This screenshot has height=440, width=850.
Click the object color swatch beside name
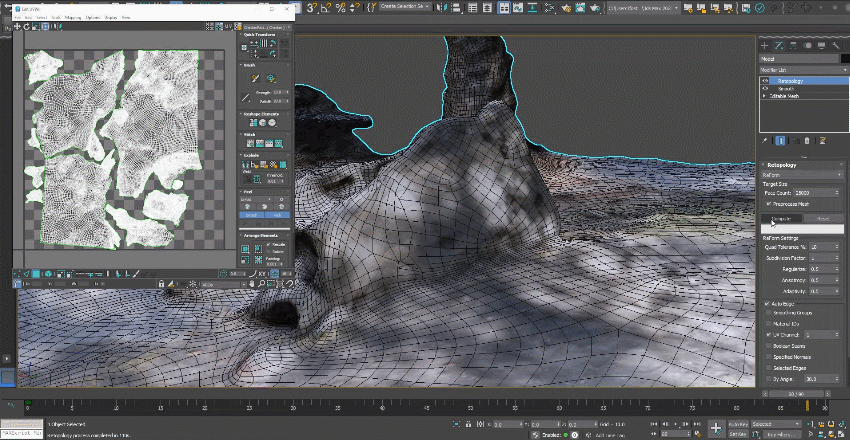[845, 59]
